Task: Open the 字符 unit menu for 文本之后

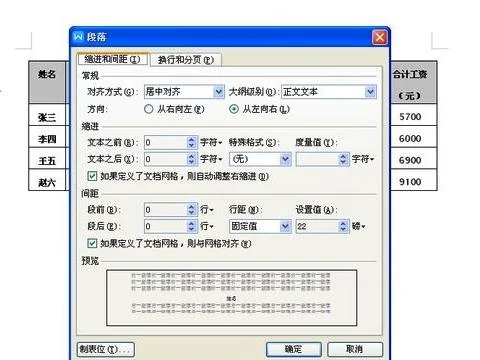Action: (211, 159)
